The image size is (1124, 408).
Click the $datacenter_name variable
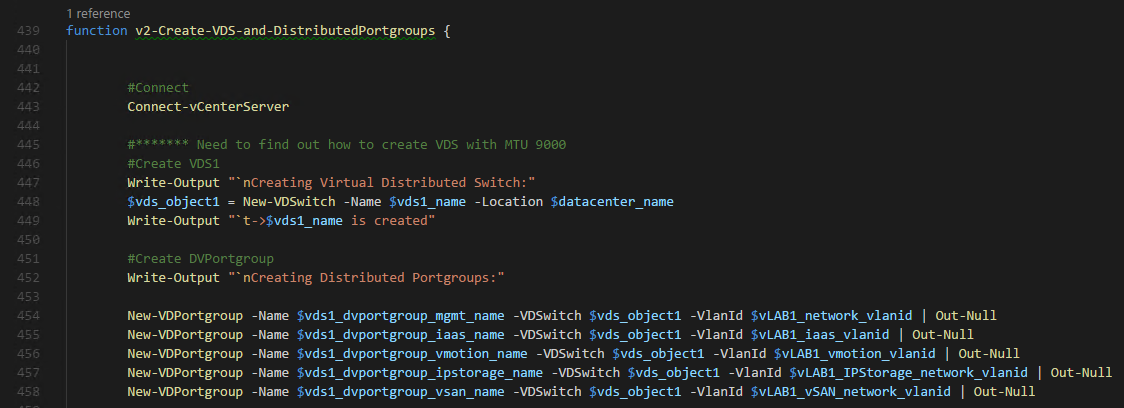click(x=612, y=201)
